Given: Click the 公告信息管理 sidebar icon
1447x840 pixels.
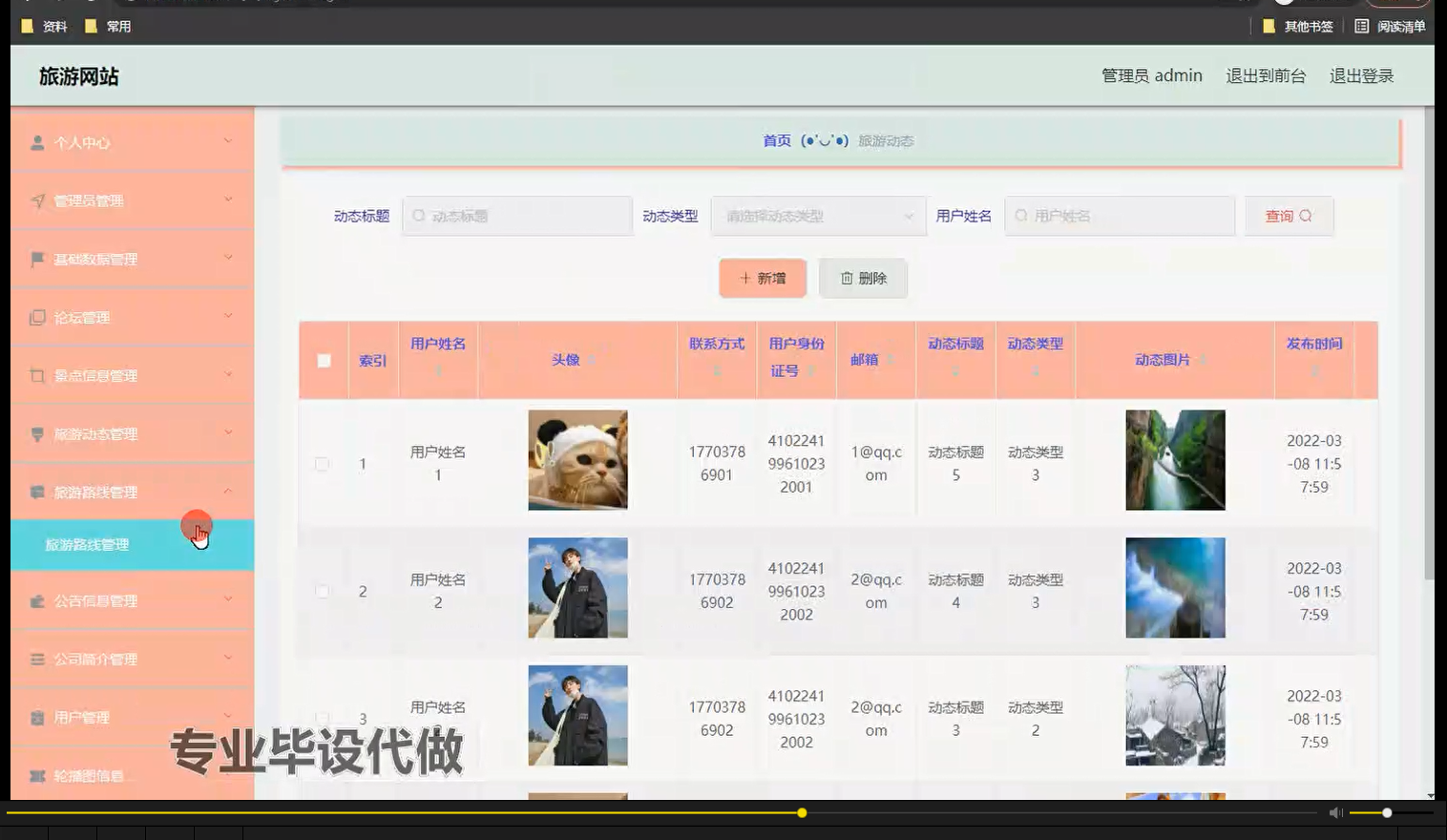Looking at the screenshot, I should coord(36,601).
